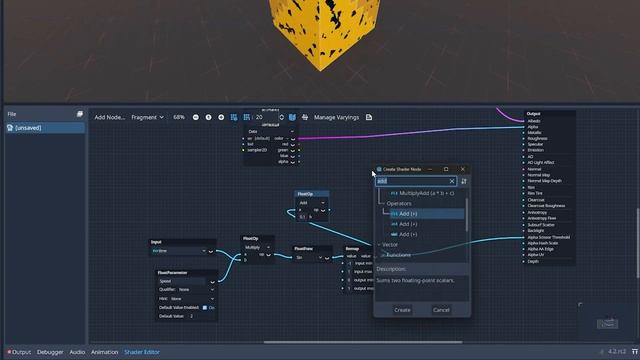640x360 pixels.
Task: Toggle shader list panel icon beside File
Action: pos(80,114)
